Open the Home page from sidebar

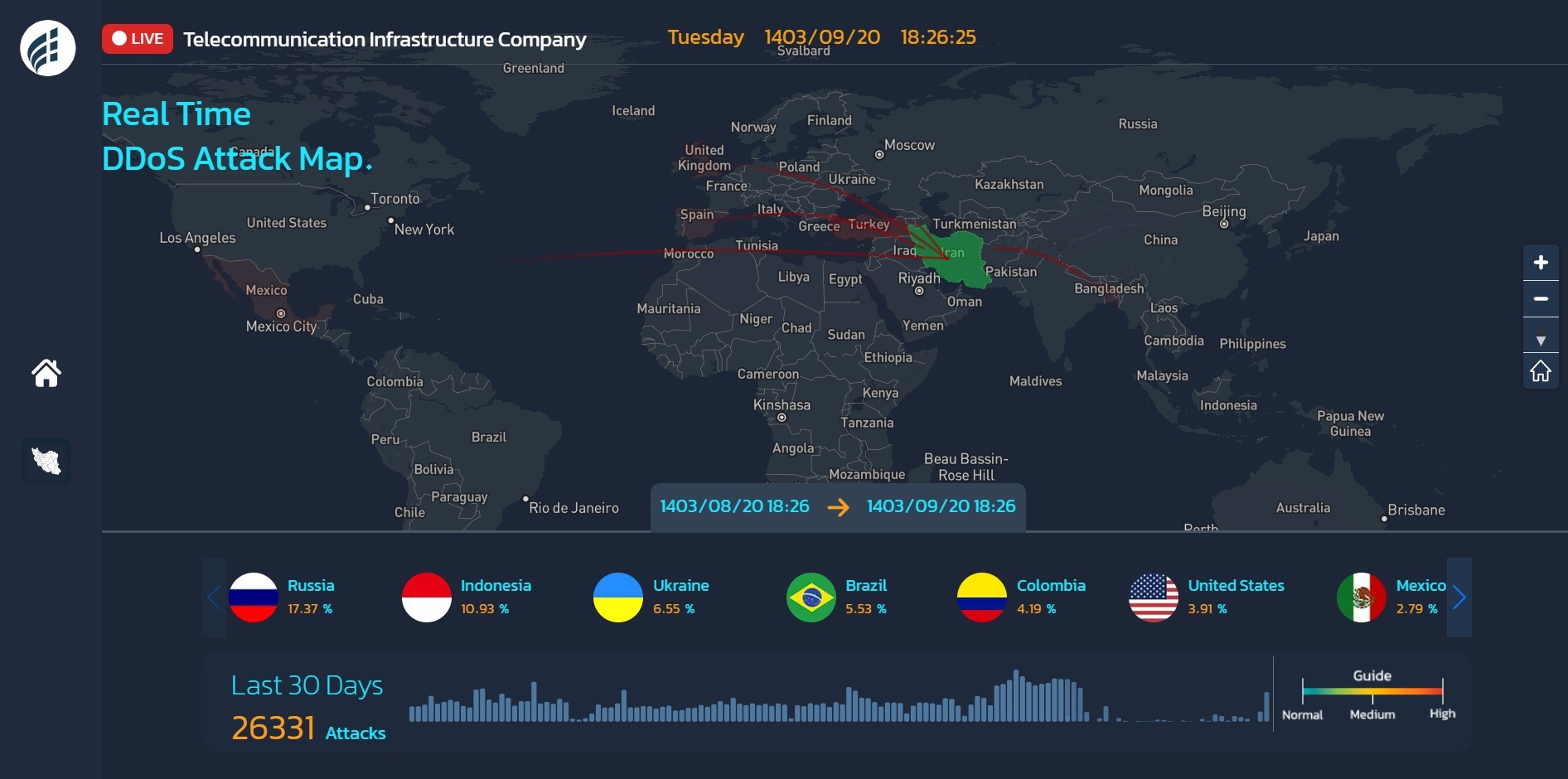(46, 374)
